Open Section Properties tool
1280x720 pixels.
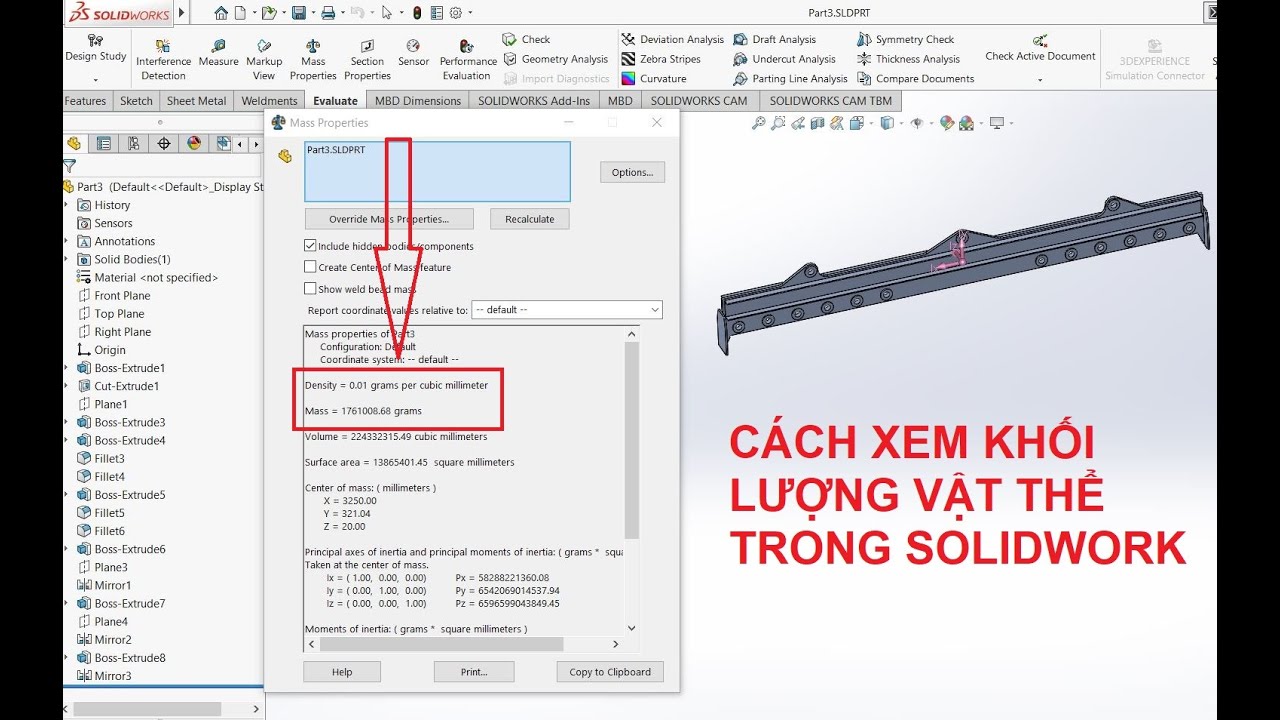point(367,60)
